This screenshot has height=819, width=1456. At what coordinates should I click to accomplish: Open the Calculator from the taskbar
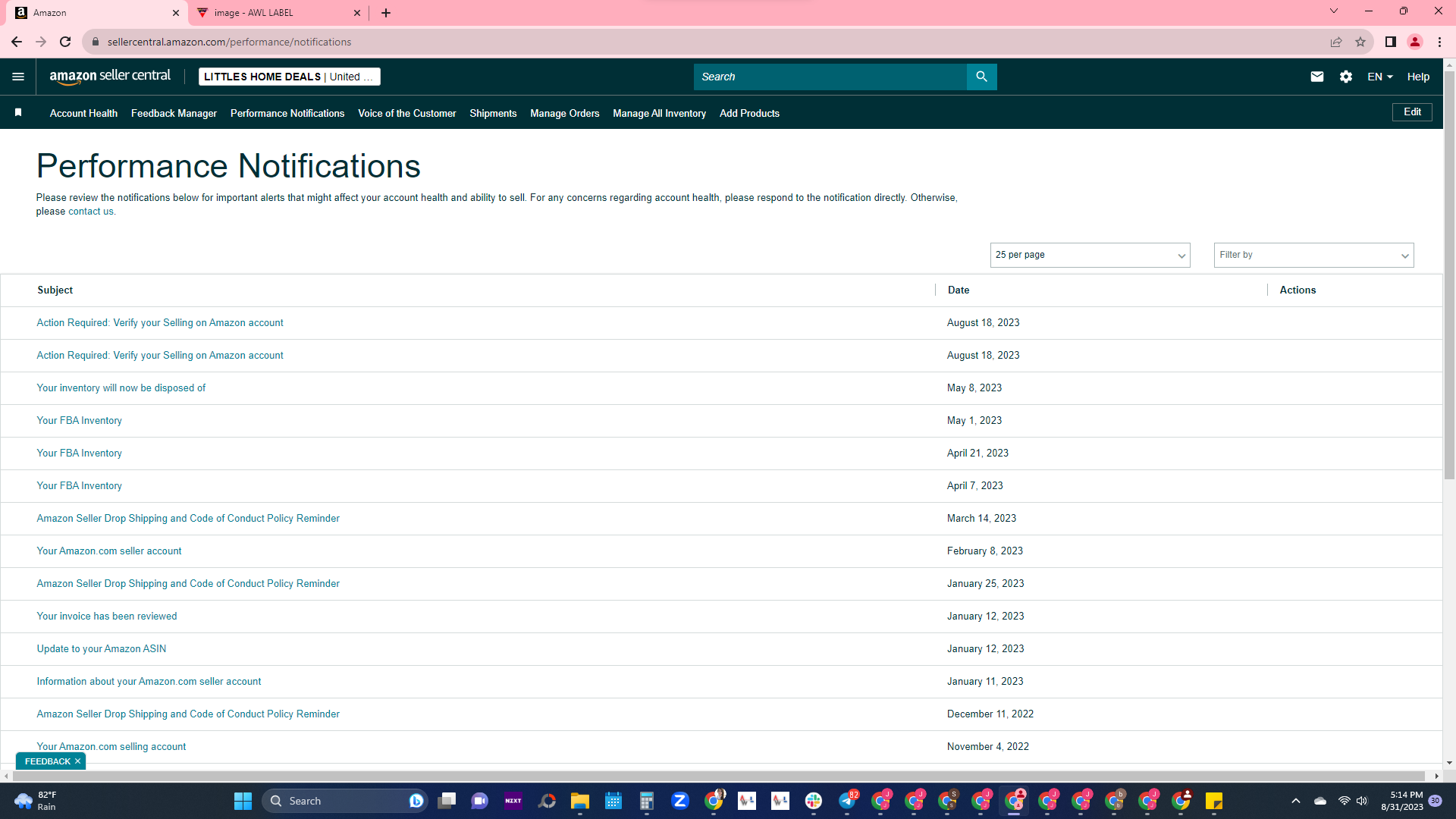(647, 801)
